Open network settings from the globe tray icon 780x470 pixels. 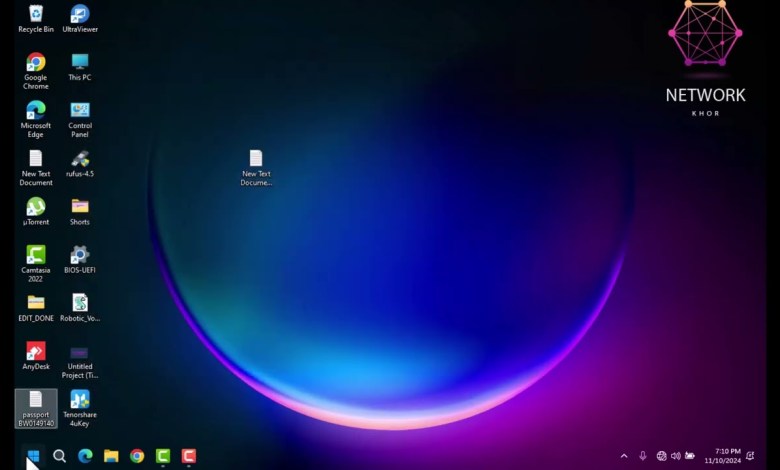pyautogui.click(x=661, y=456)
